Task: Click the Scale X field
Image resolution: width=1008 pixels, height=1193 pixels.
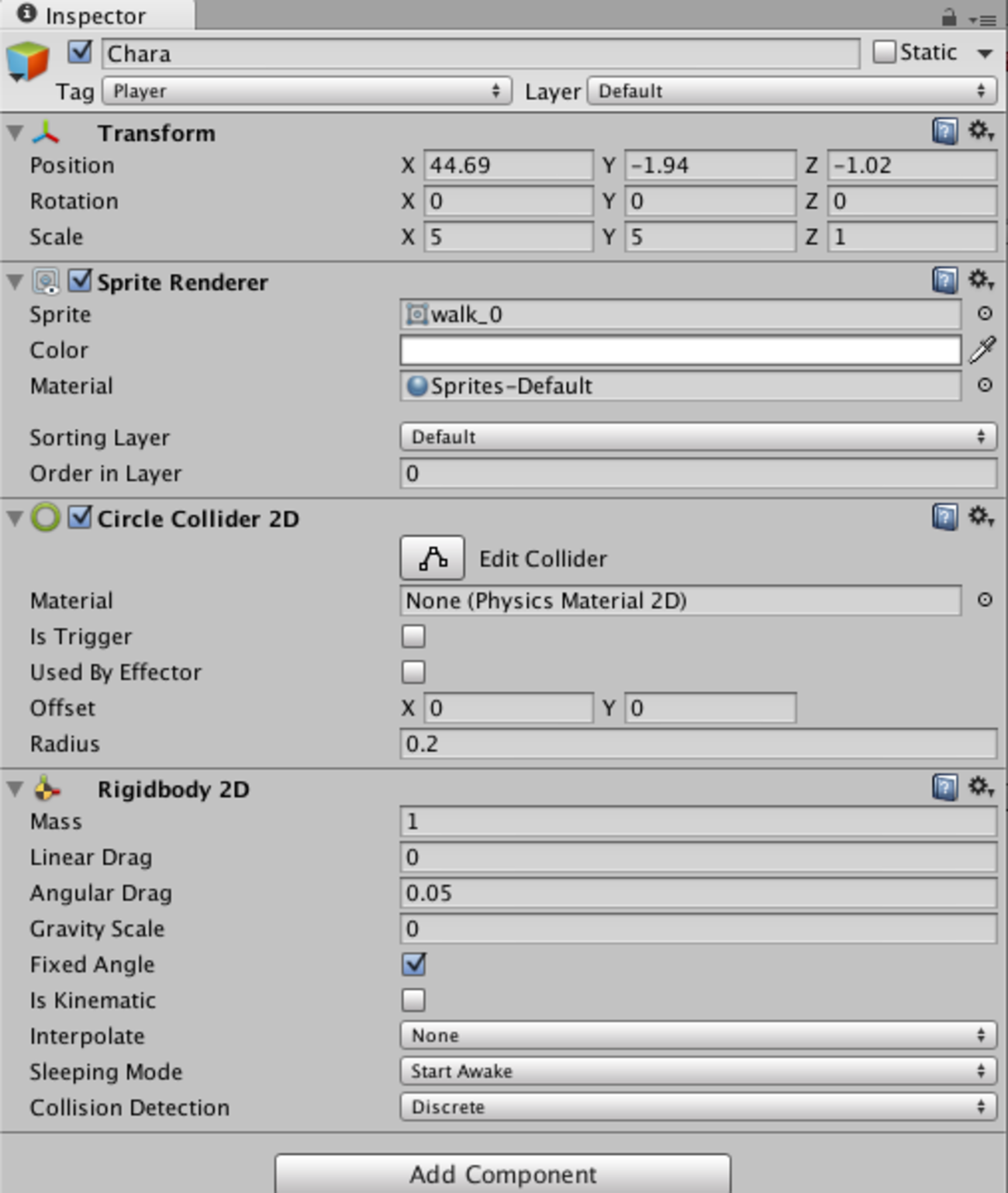Action: click(x=509, y=237)
